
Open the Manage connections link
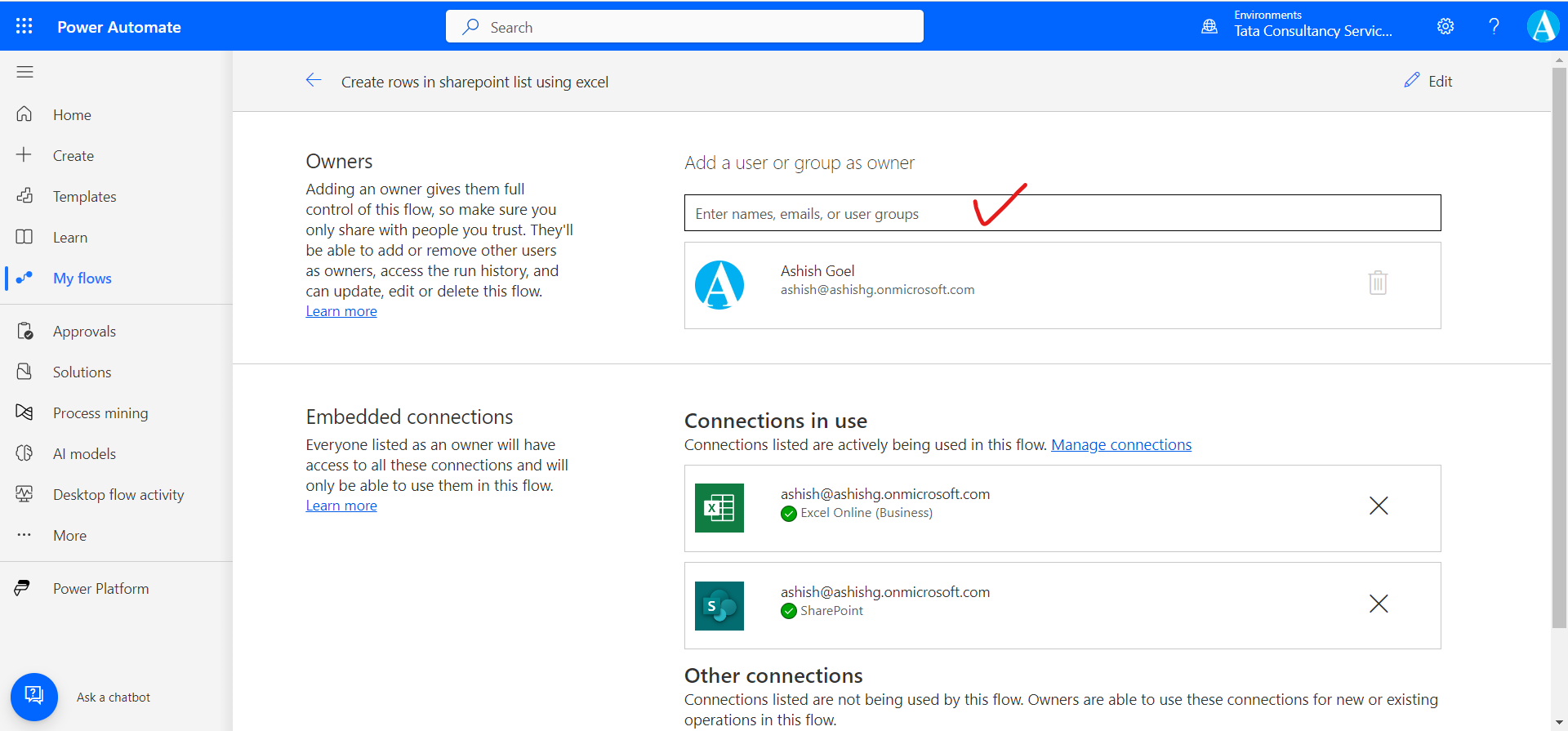pos(1120,445)
